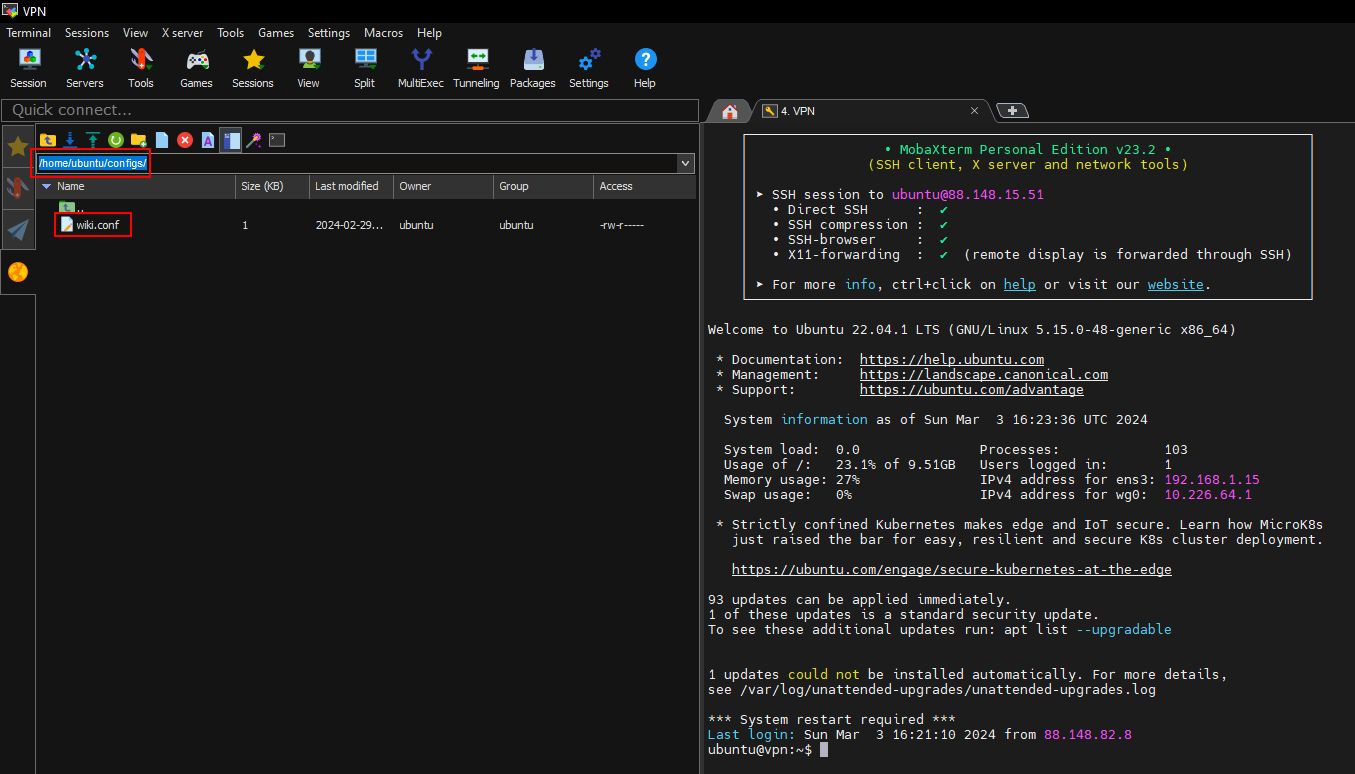Click the red delete icon in SFTP toolbar
The height and width of the screenshot is (774, 1355).
click(185, 140)
